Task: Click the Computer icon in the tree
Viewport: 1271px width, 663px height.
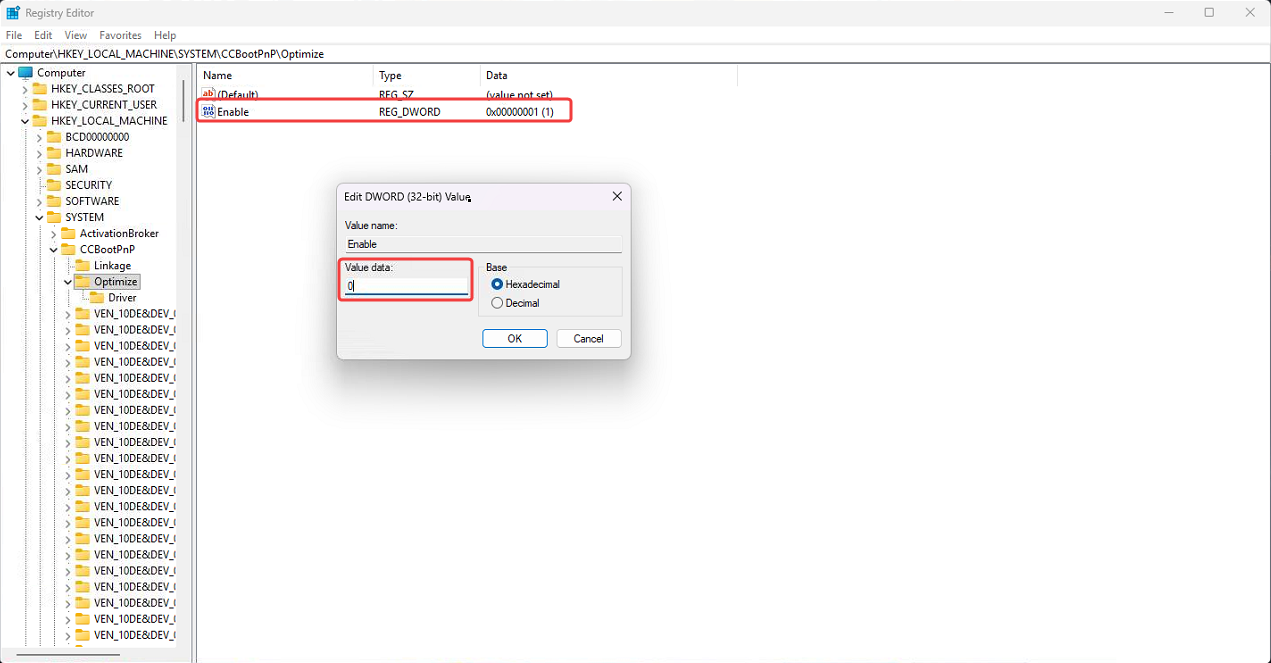Action: (25, 73)
